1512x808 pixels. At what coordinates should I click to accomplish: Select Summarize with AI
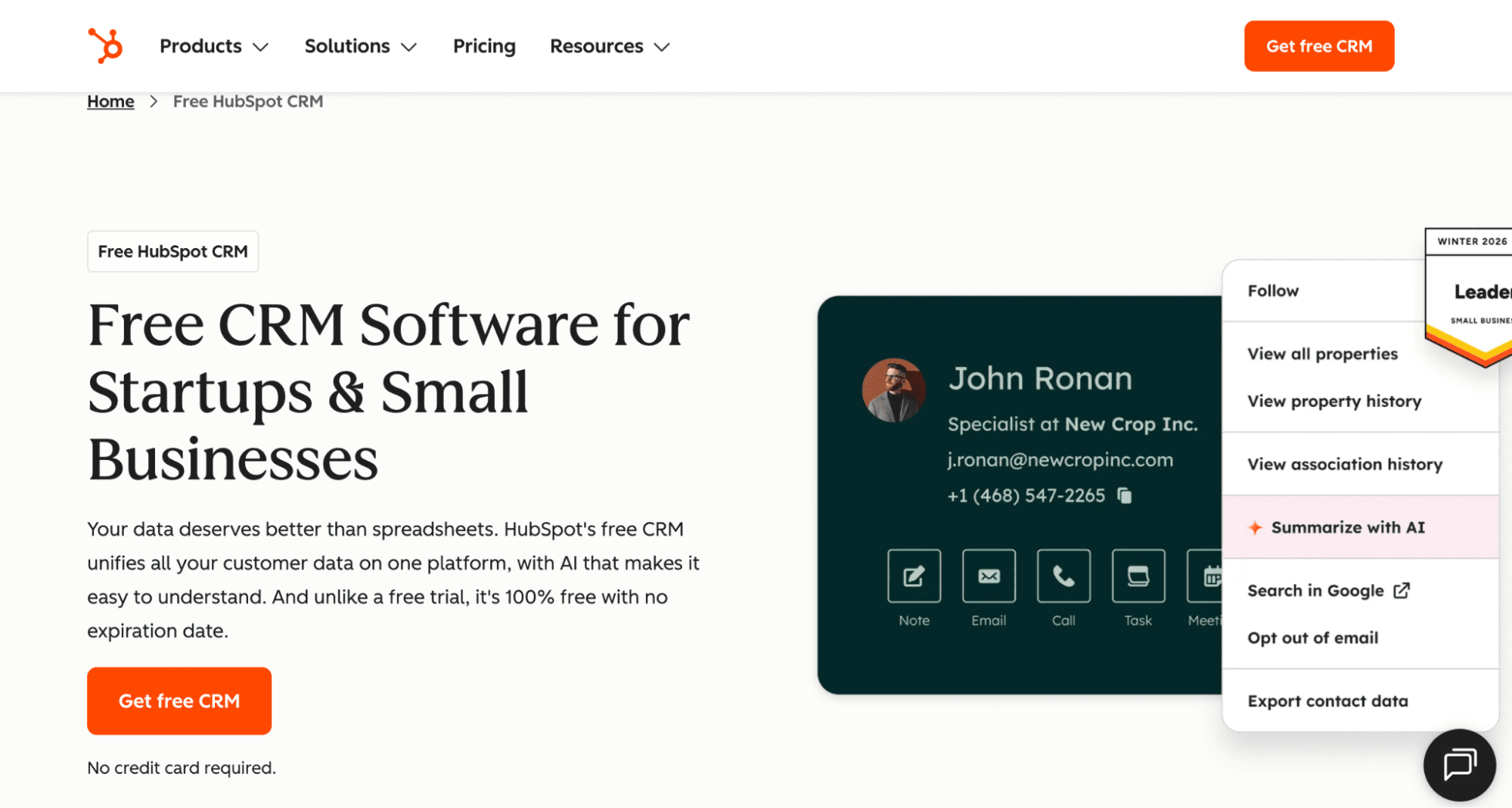pos(1360,527)
